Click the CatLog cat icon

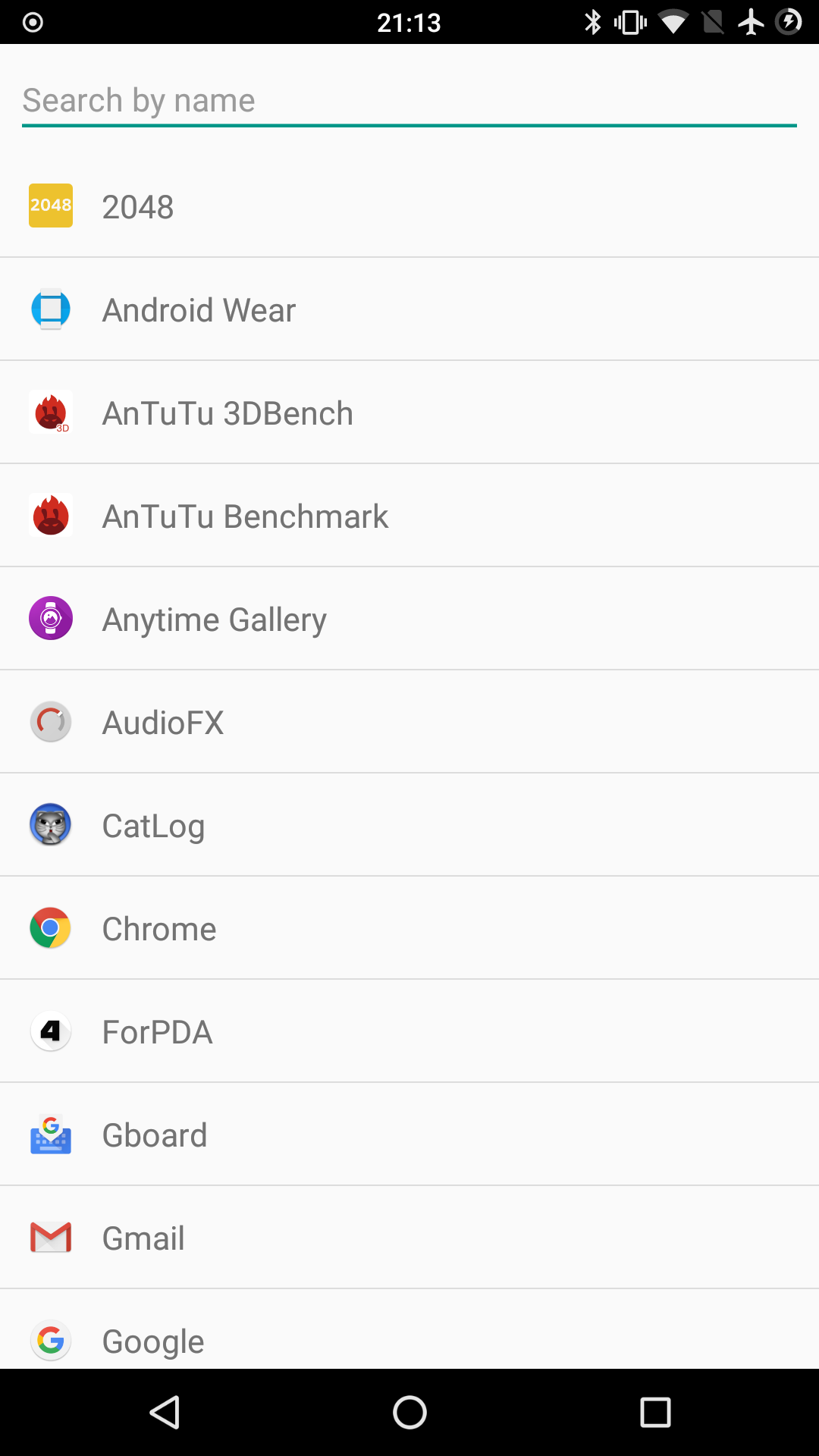51,825
